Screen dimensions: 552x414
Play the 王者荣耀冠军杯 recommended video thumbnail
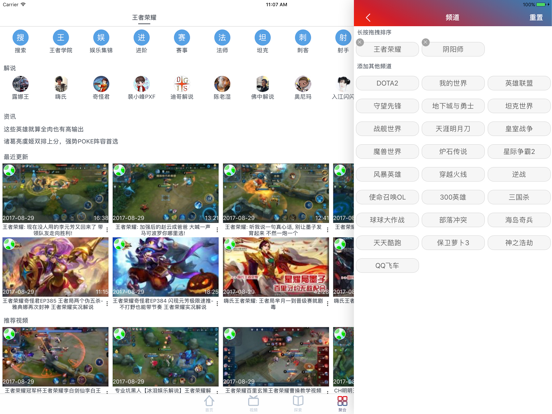click(55, 357)
